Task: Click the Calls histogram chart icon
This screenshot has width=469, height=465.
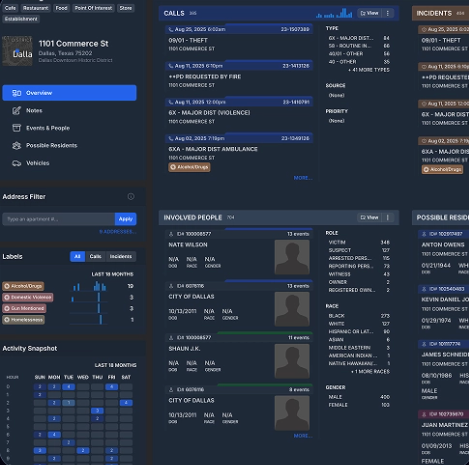Action: [334, 13]
